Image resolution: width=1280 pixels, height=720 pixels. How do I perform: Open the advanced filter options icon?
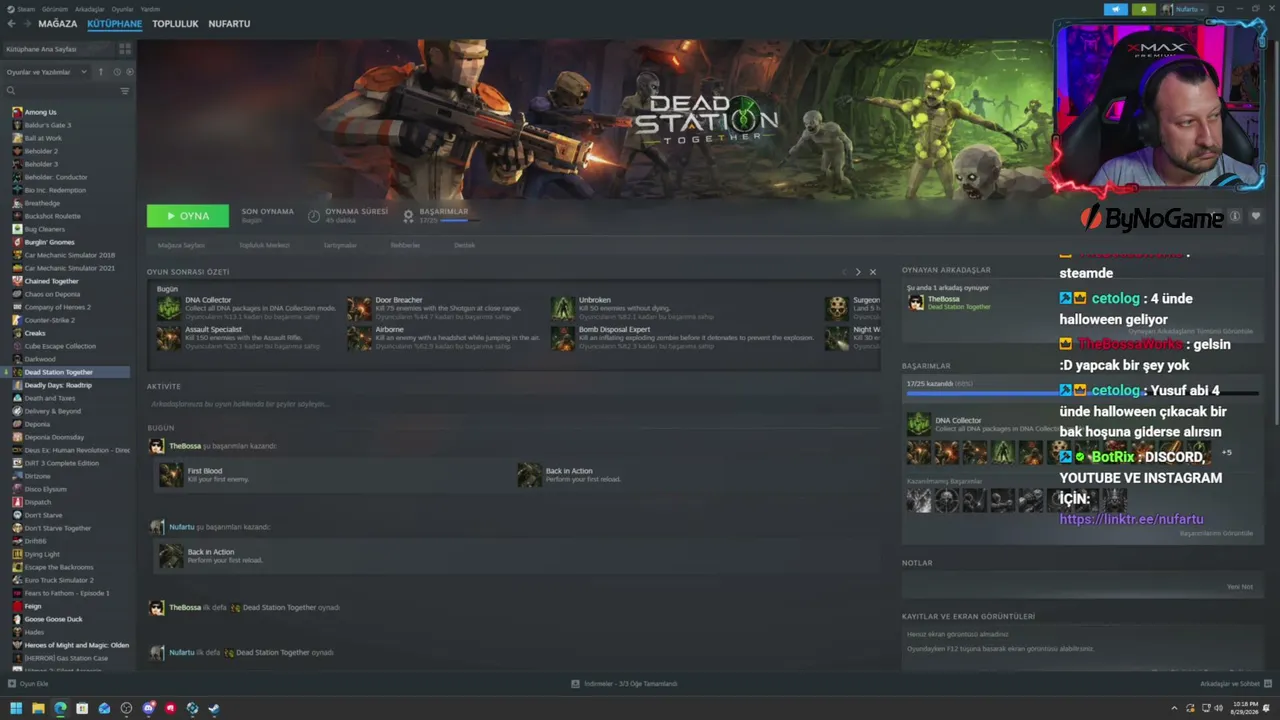pos(125,91)
